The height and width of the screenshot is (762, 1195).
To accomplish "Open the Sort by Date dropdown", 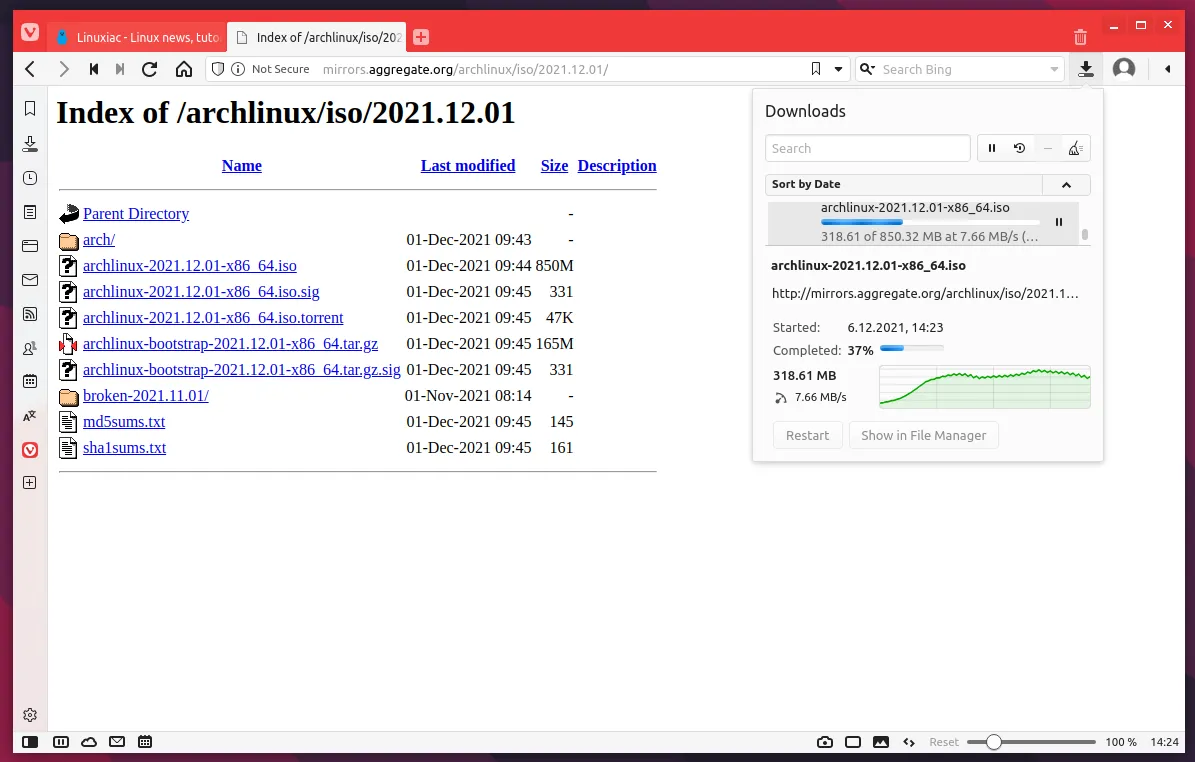I will point(903,184).
